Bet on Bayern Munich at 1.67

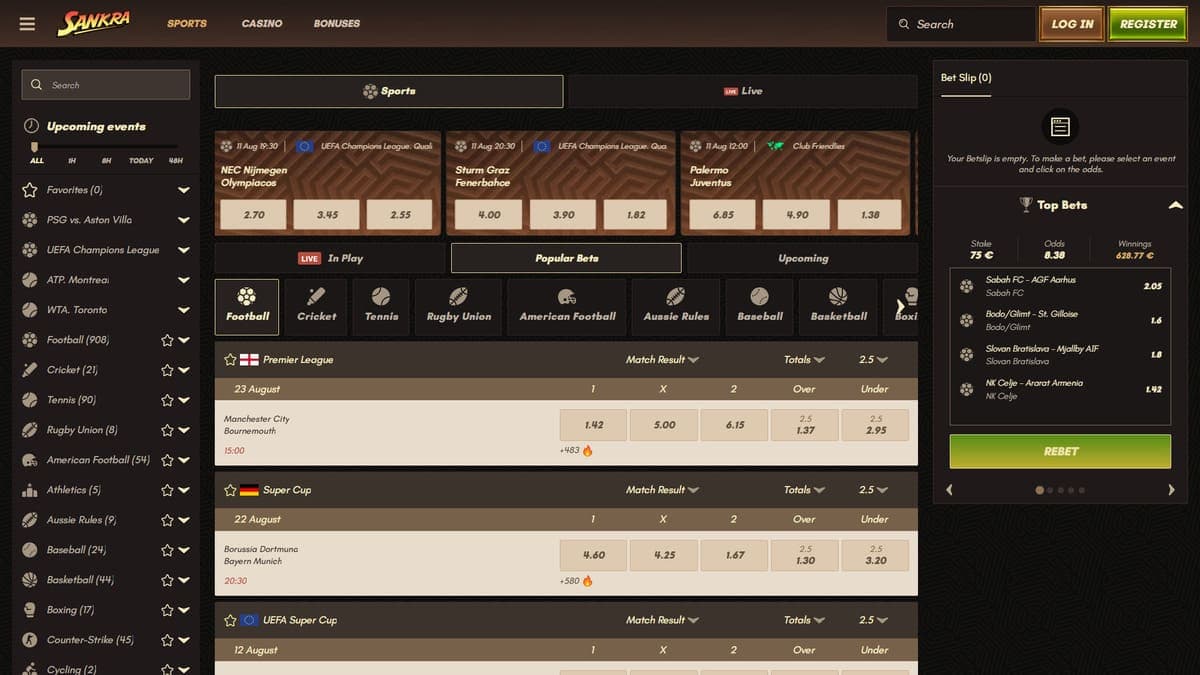[735, 555]
